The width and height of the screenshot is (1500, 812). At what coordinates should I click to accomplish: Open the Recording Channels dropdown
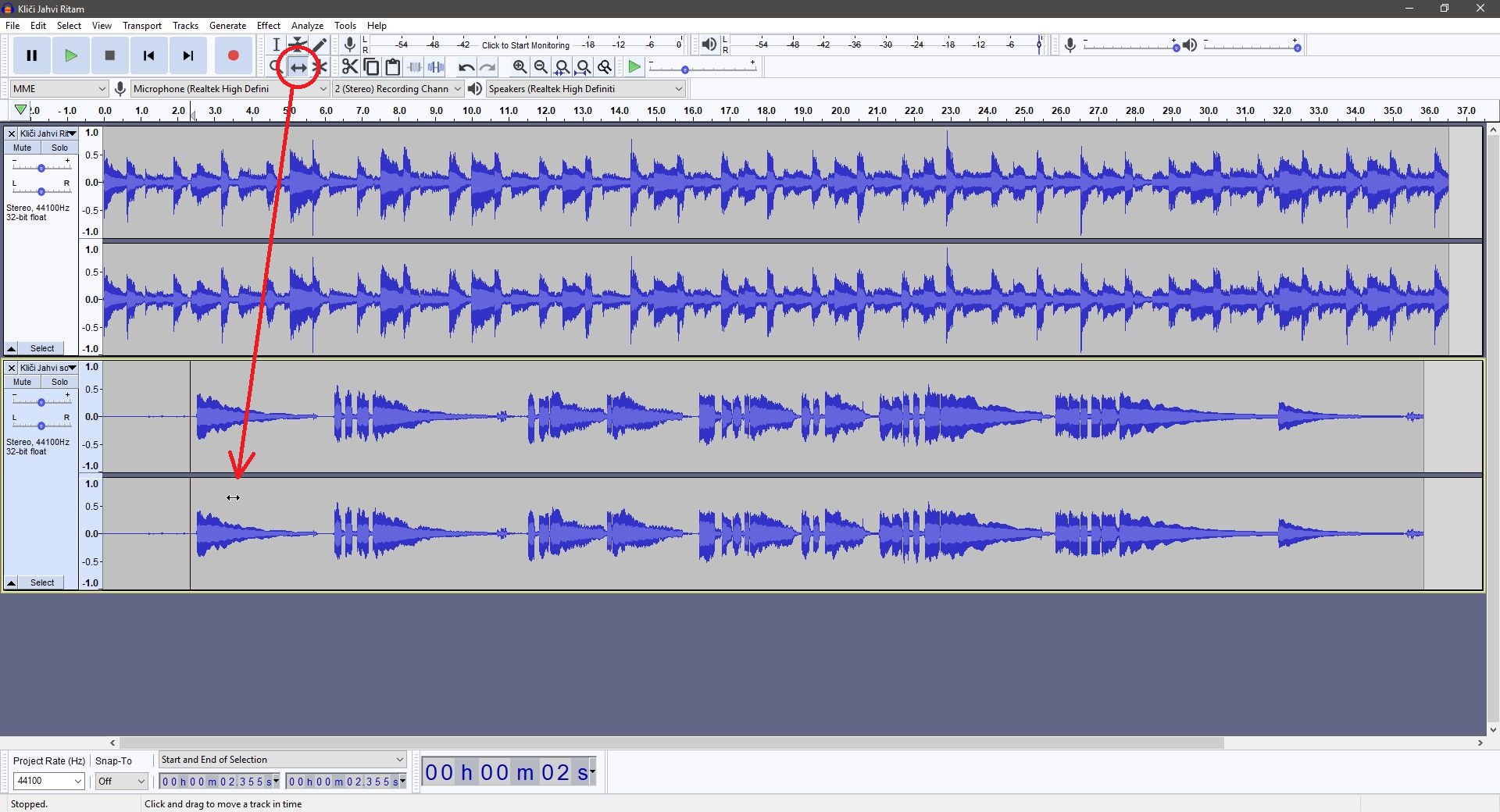398,88
